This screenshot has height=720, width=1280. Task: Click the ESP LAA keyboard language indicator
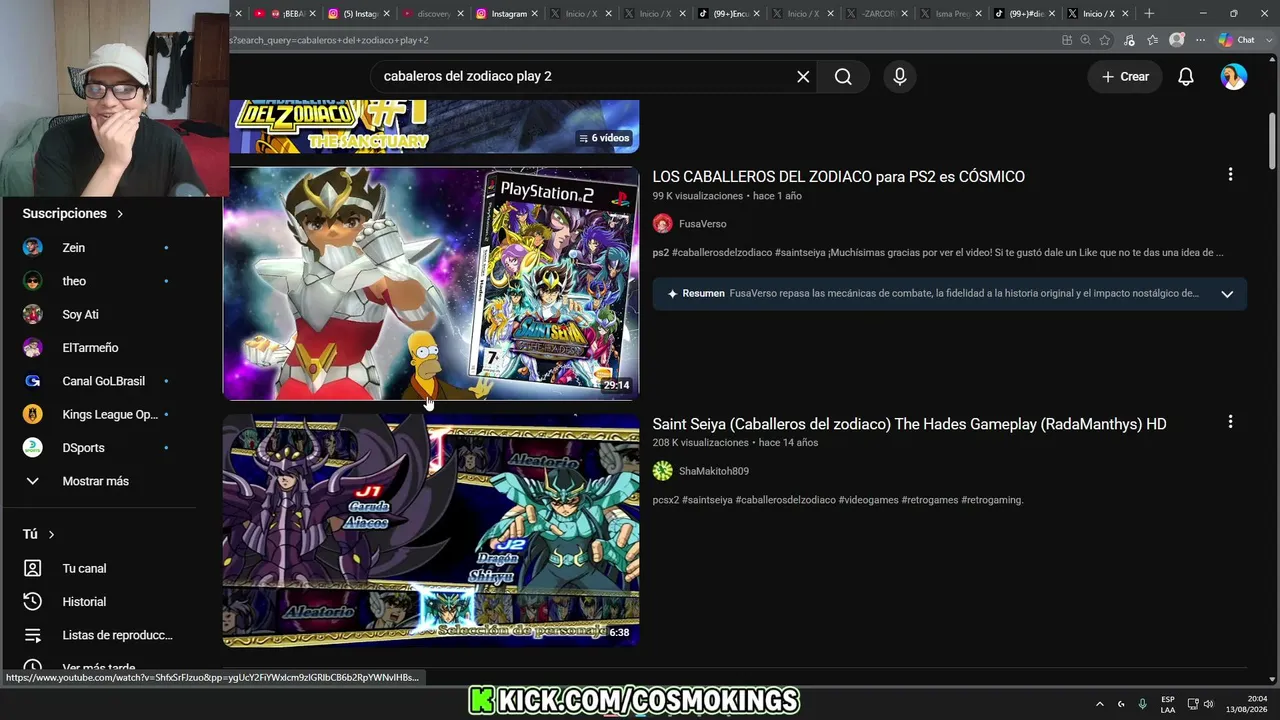1168,704
